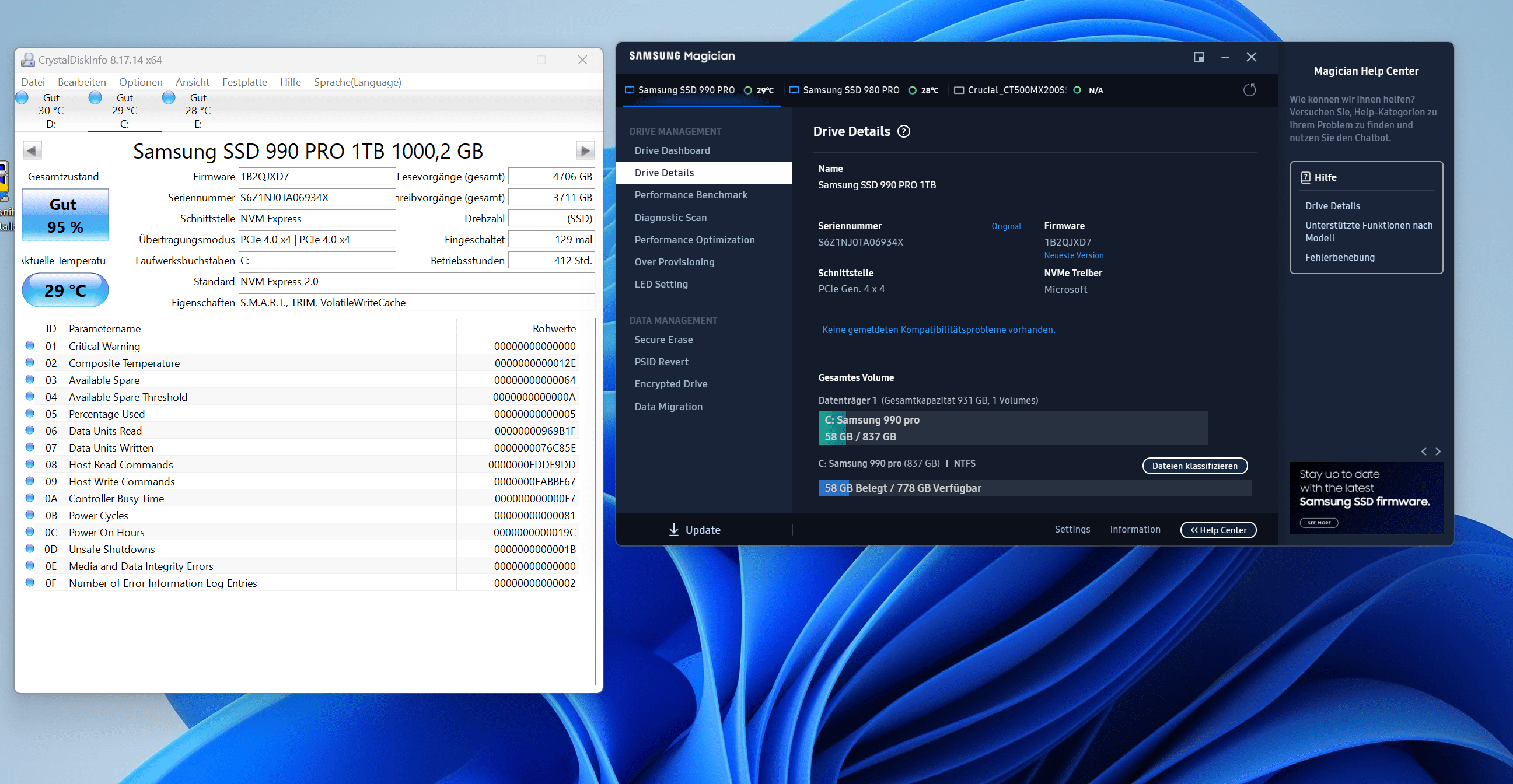This screenshot has height=784, width=1513.
Task: Click the Firmware field 1B2QJXD7
Action: pyautogui.click(x=317, y=177)
